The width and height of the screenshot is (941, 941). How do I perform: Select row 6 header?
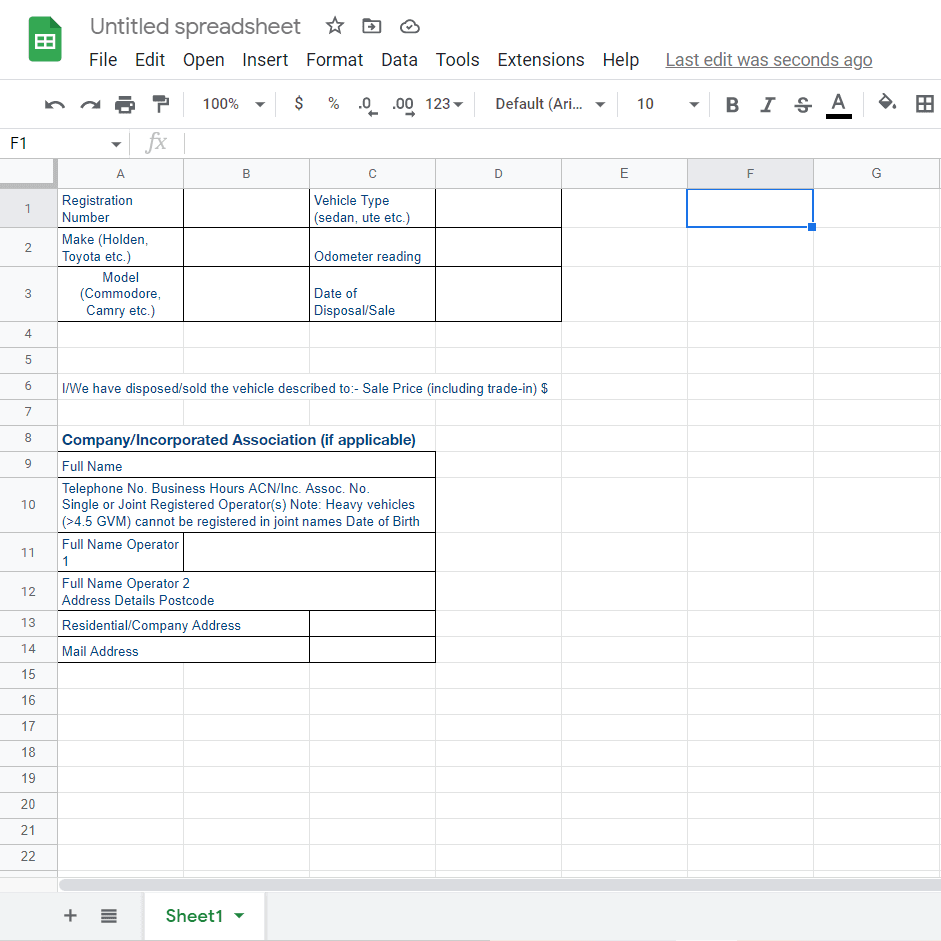pyautogui.click(x=28, y=386)
